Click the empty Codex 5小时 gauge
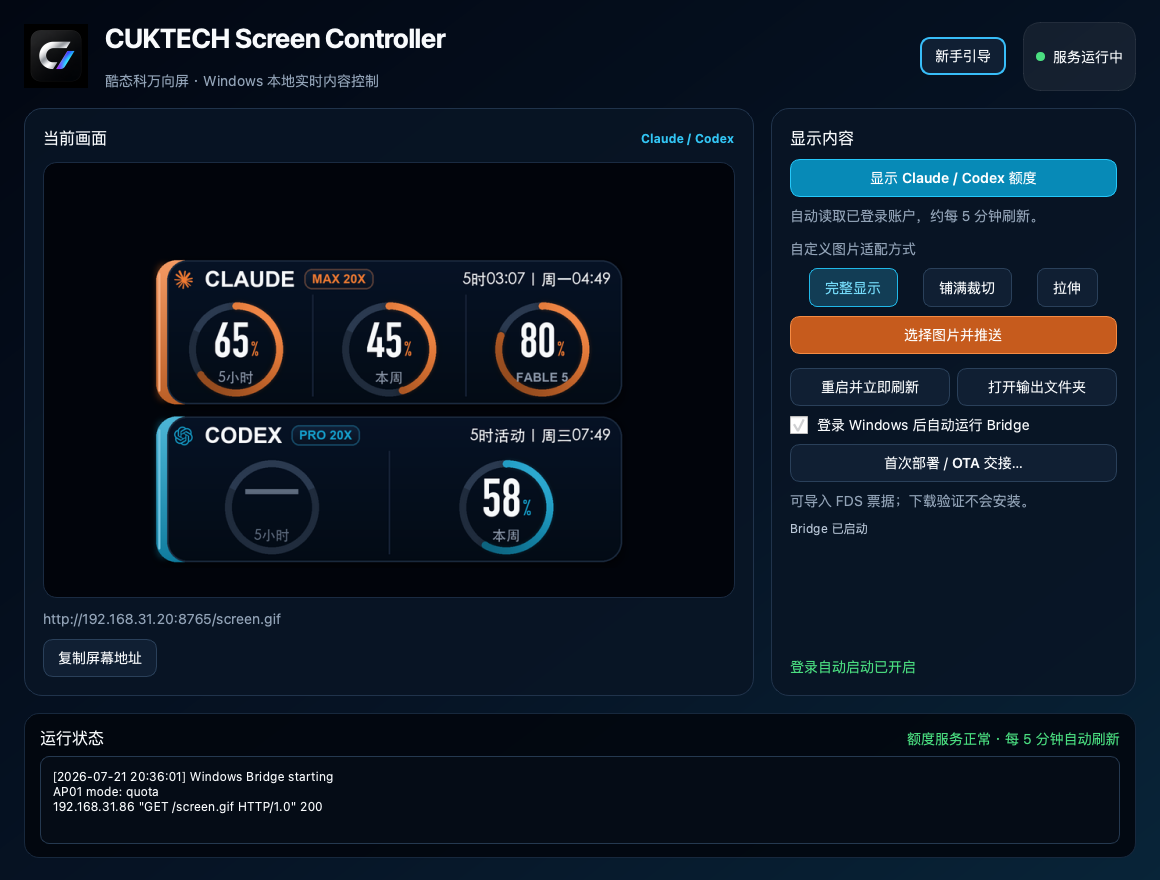The height and width of the screenshot is (880, 1160). coord(272,507)
